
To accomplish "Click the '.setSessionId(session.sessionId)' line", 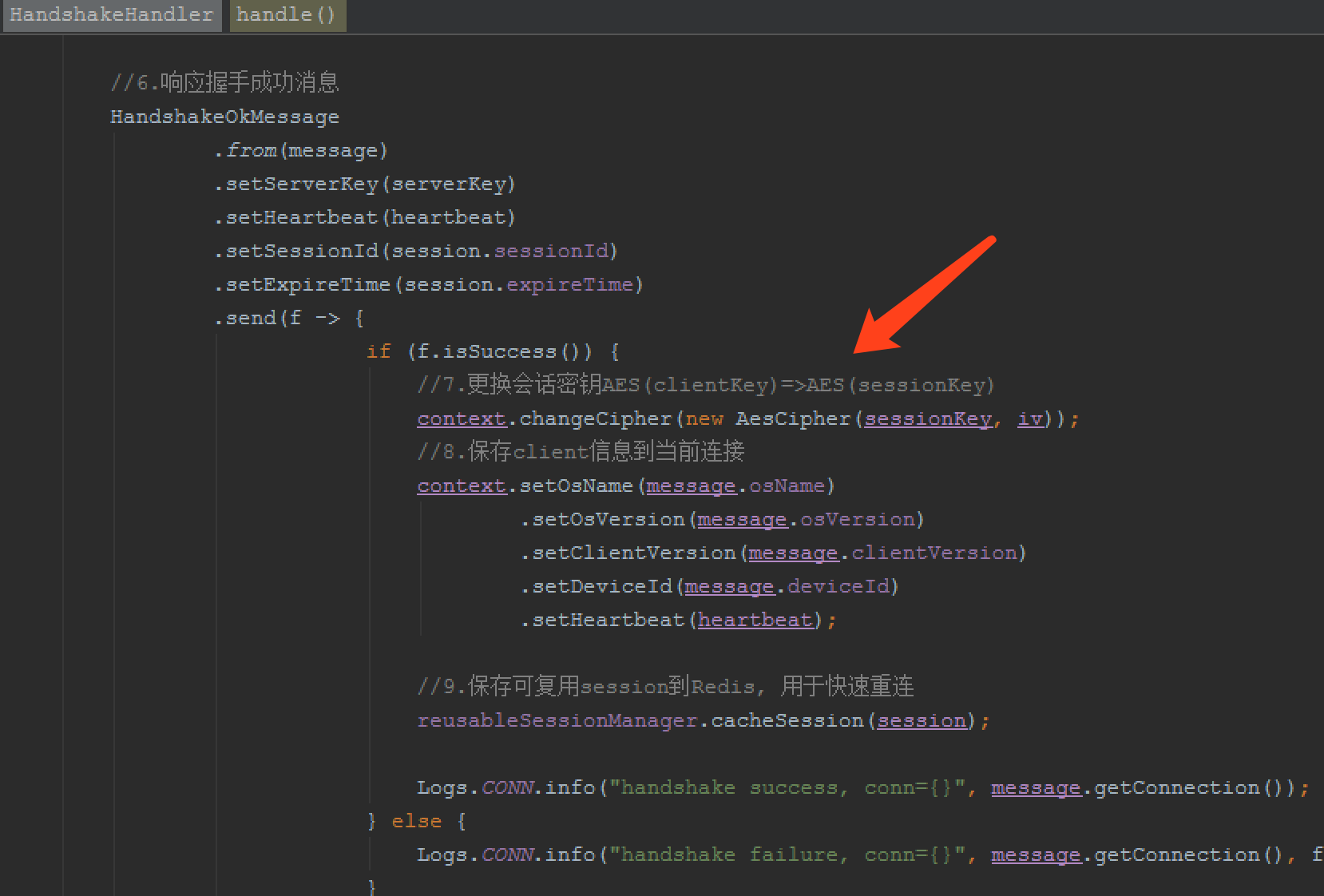I will tap(416, 251).
